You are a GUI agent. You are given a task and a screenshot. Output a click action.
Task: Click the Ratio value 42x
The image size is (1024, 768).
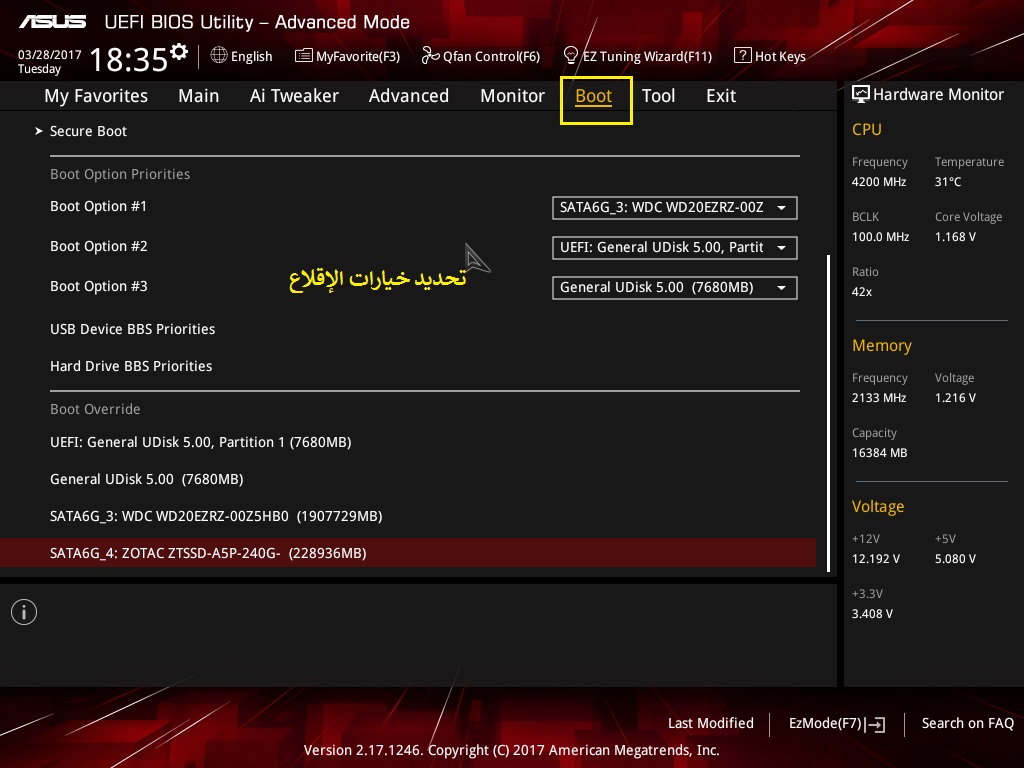point(862,292)
